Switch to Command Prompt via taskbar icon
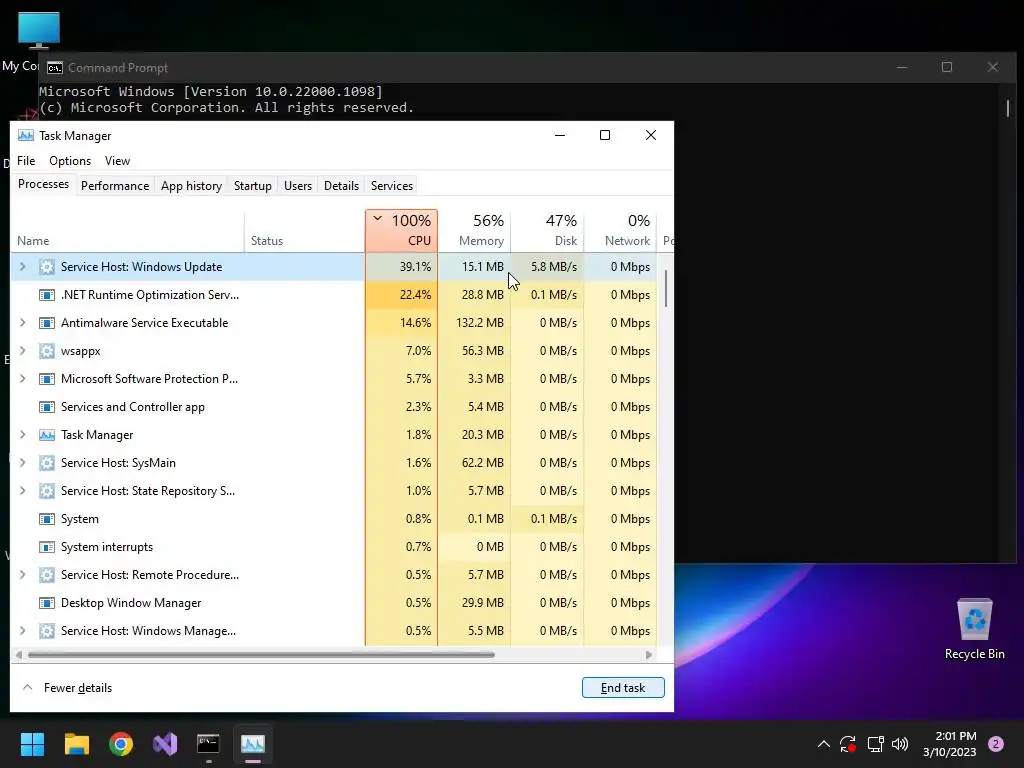Screen dimensions: 1024x768 (x=208, y=744)
